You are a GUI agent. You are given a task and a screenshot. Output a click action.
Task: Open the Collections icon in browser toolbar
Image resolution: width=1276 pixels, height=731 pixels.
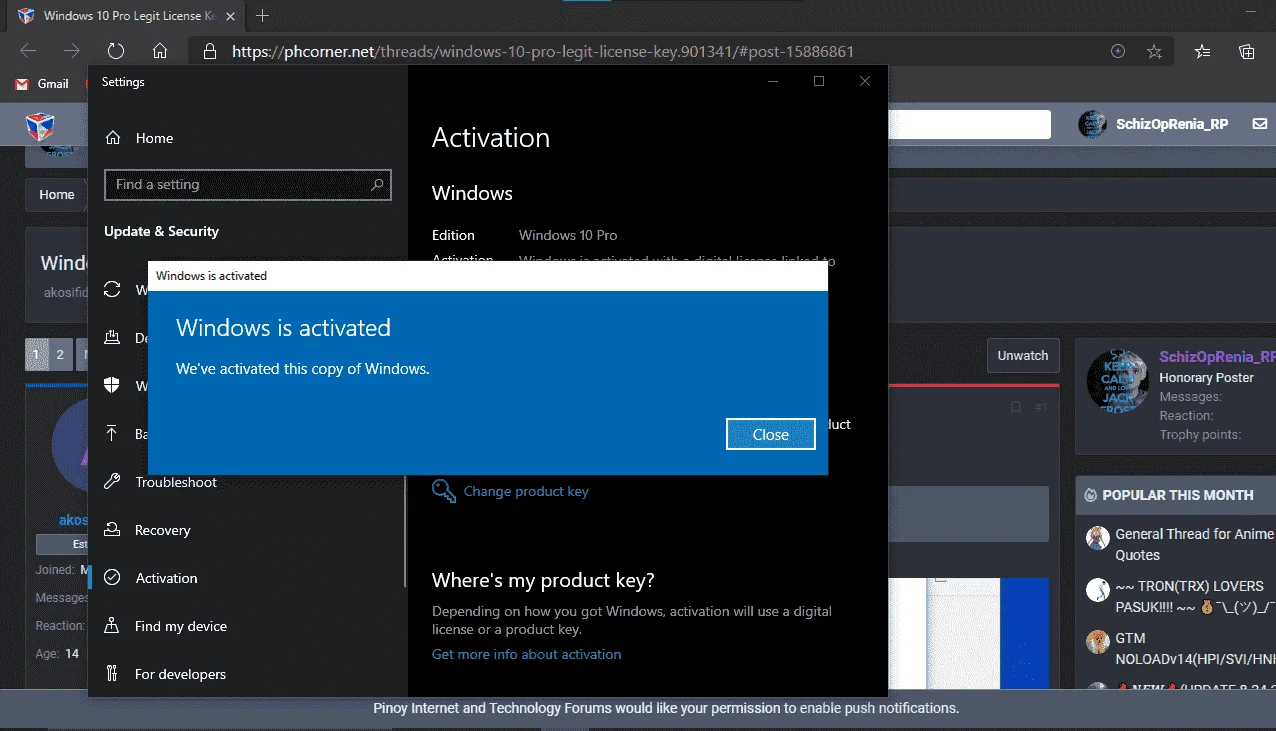[x=1246, y=51]
